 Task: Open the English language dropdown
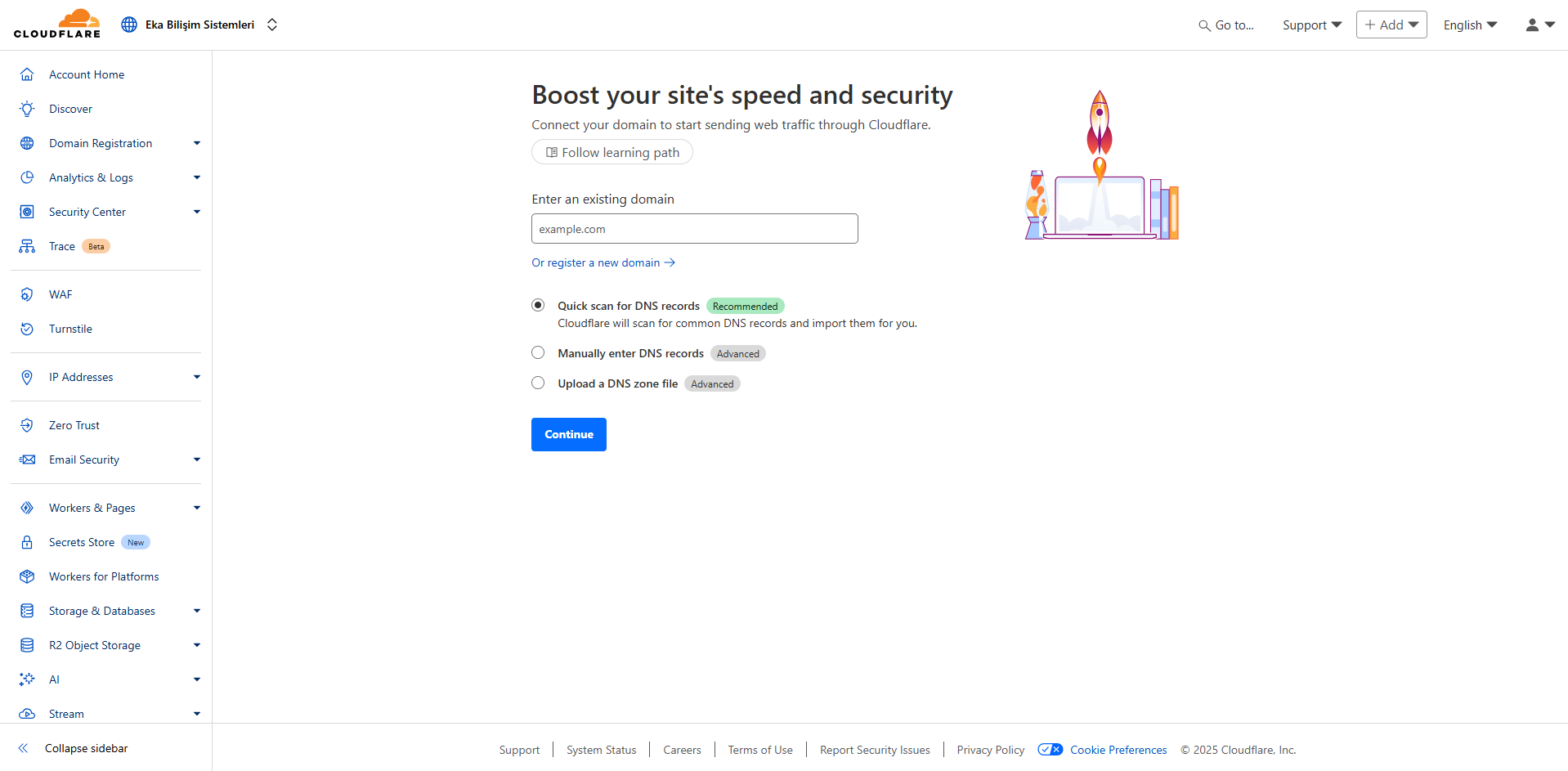pyautogui.click(x=1470, y=25)
